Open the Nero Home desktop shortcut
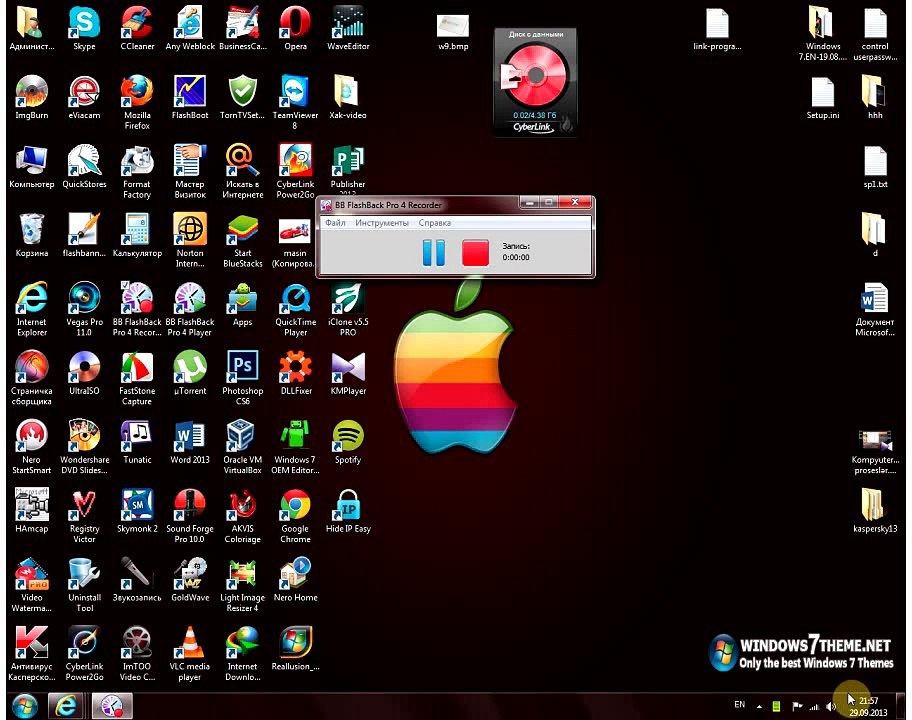 (295, 580)
